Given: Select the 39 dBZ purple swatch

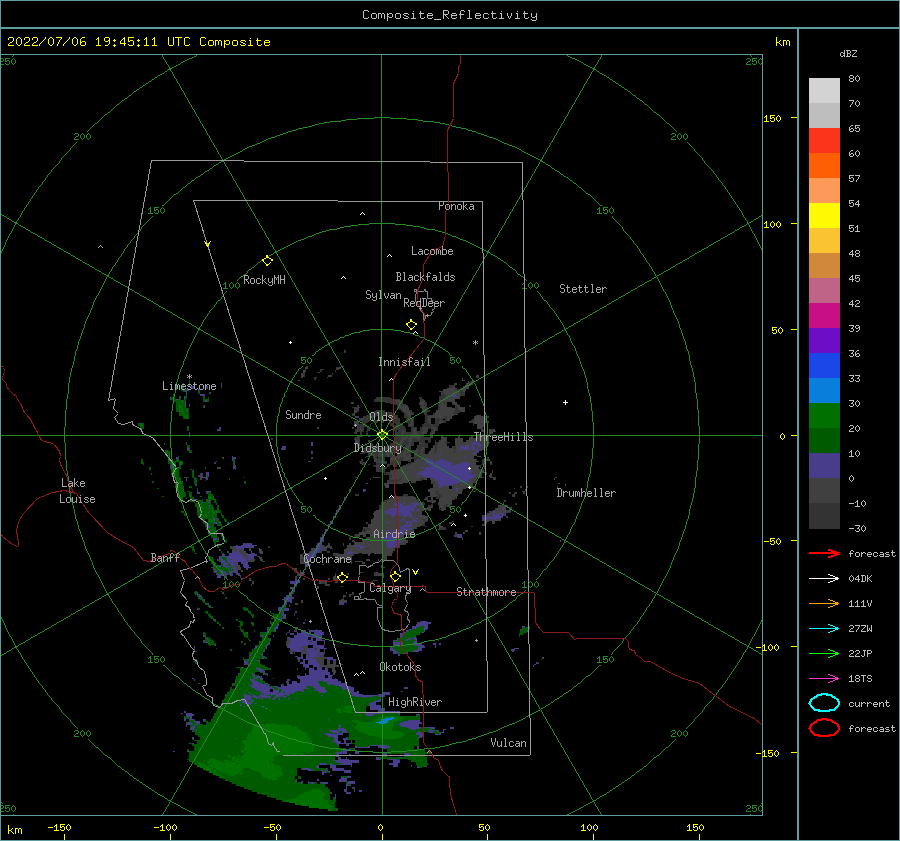Looking at the screenshot, I should pyautogui.click(x=824, y=340).
